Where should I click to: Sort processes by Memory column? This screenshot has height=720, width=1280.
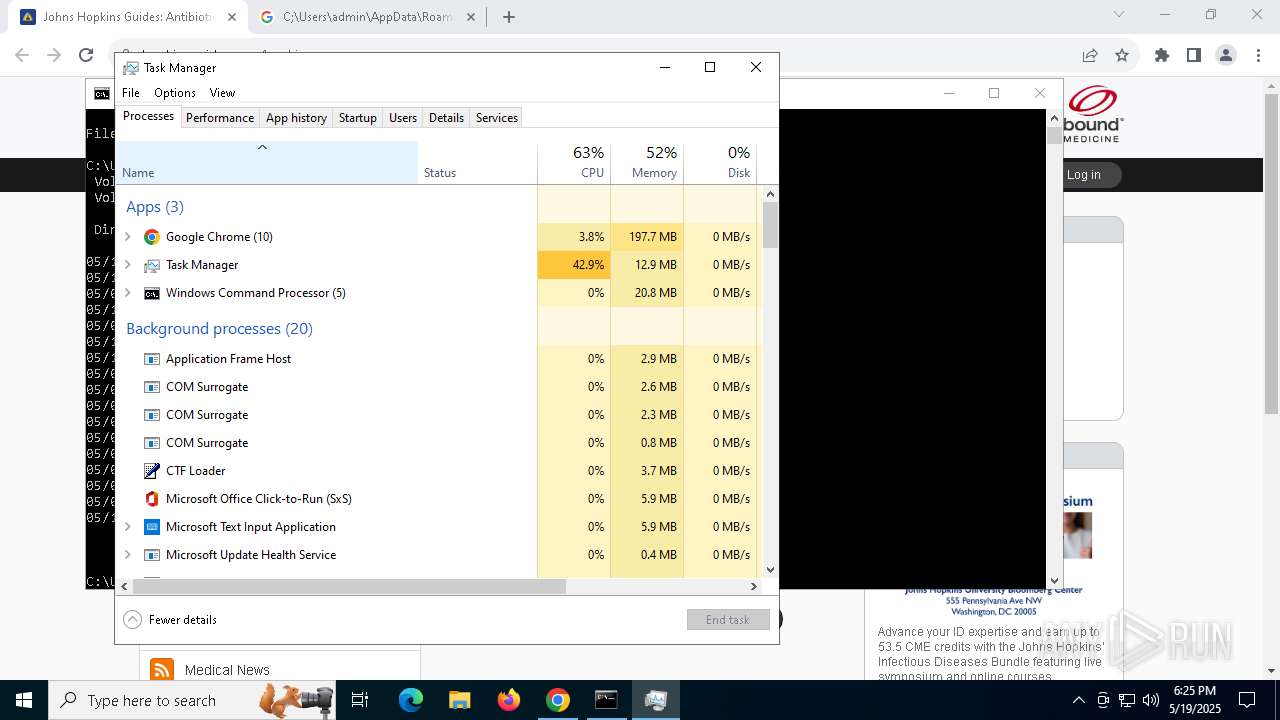point(647,162)
